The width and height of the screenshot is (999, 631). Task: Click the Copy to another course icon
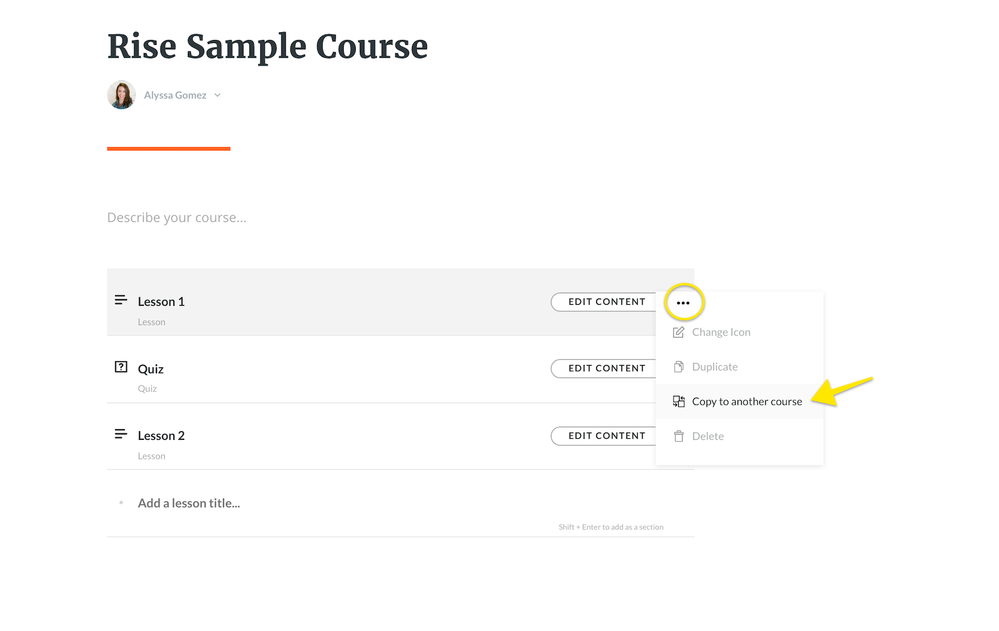679,401
